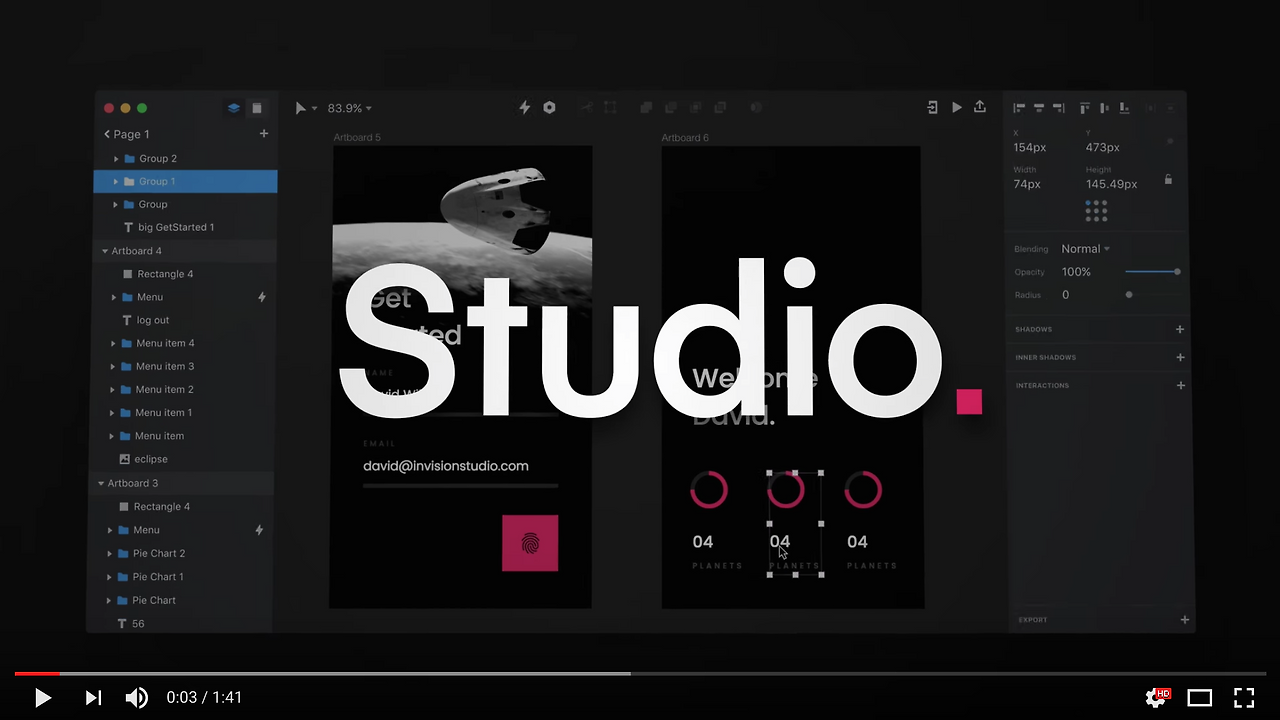Click the lightning interactions icon in the top toolbar
The height and width of the screenshot is (720, 1280).
(525, 107)
